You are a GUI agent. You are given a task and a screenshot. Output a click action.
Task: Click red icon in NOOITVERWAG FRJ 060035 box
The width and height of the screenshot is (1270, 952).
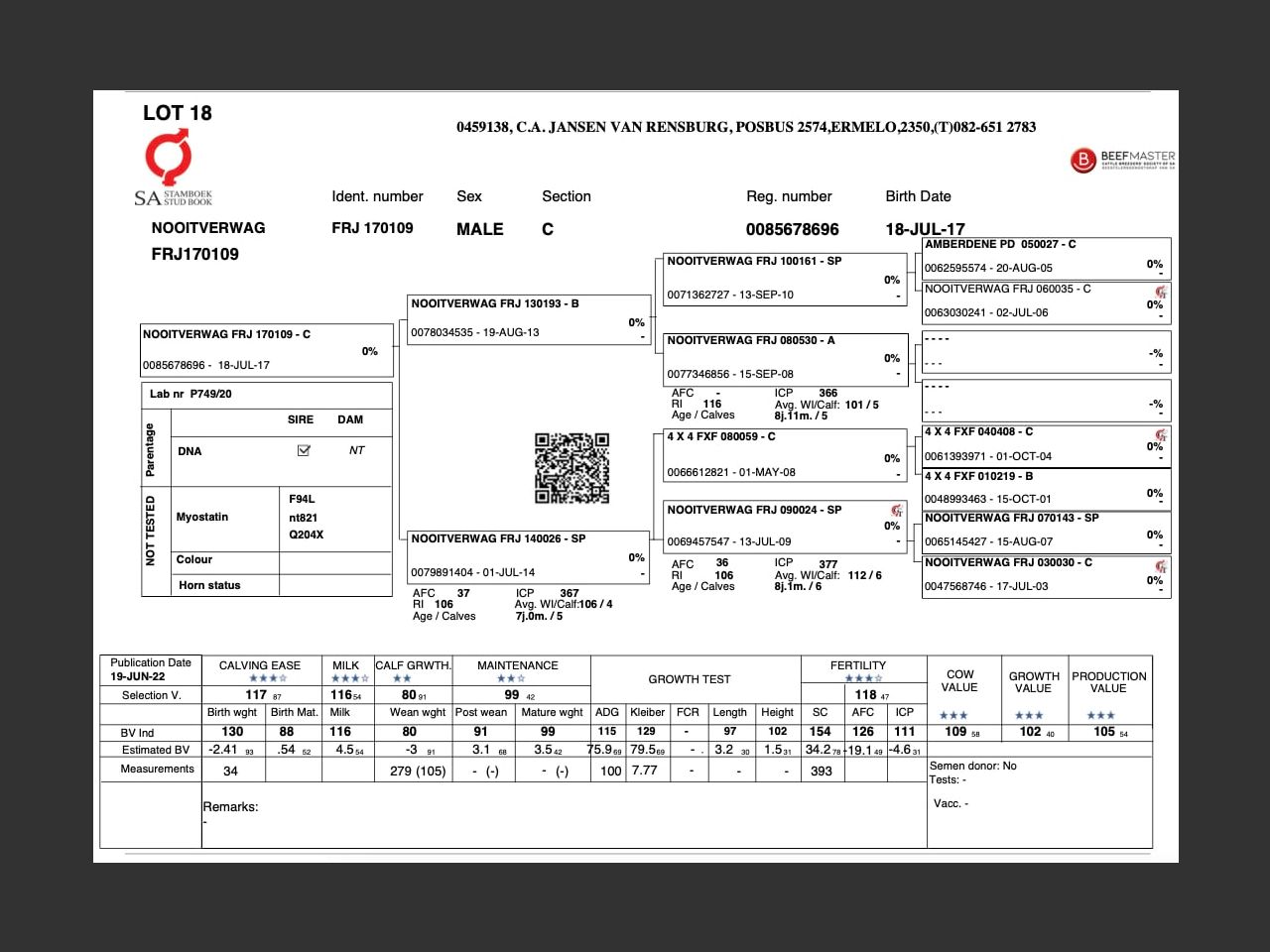(x=1160, y=292)
